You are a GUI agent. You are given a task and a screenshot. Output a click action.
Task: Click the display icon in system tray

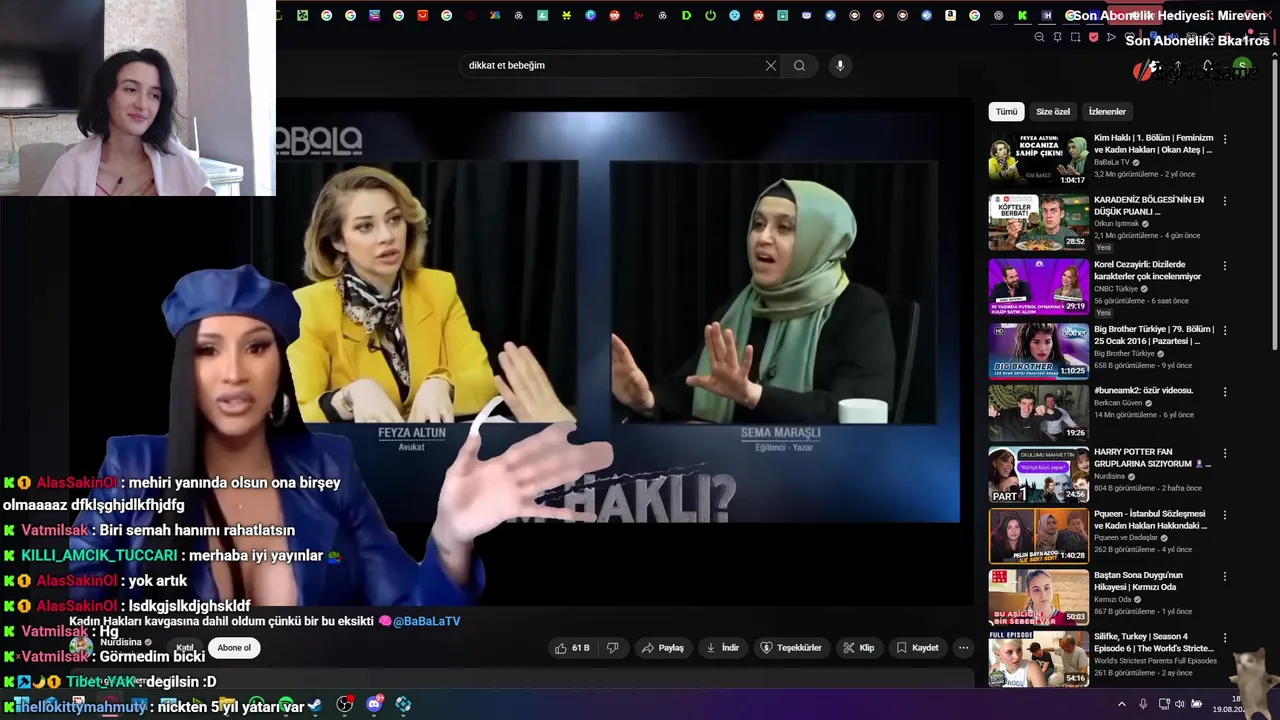[1163, 704]
